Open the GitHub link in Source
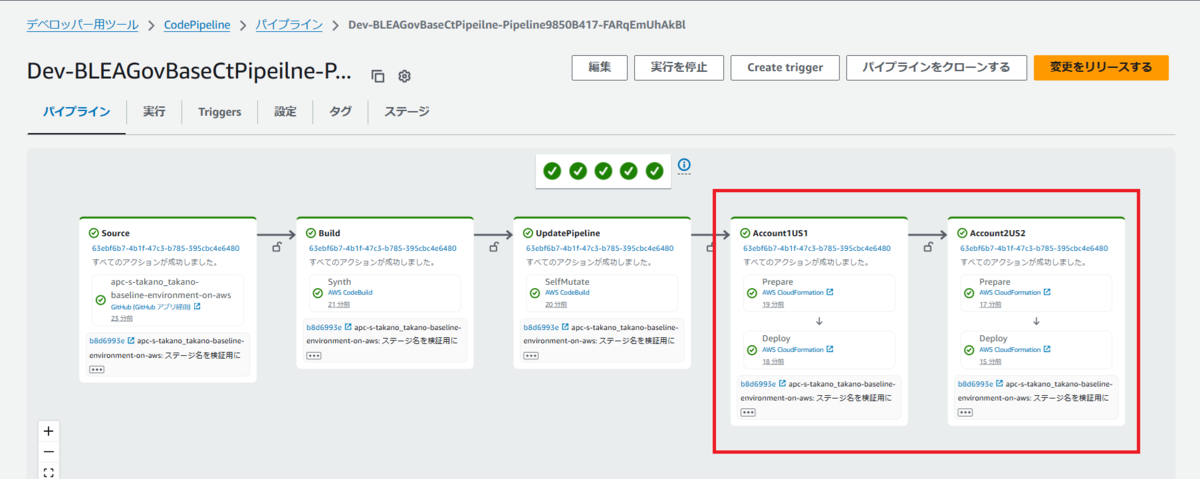This screenshot has width=1200, height=479. click(151, 307)
